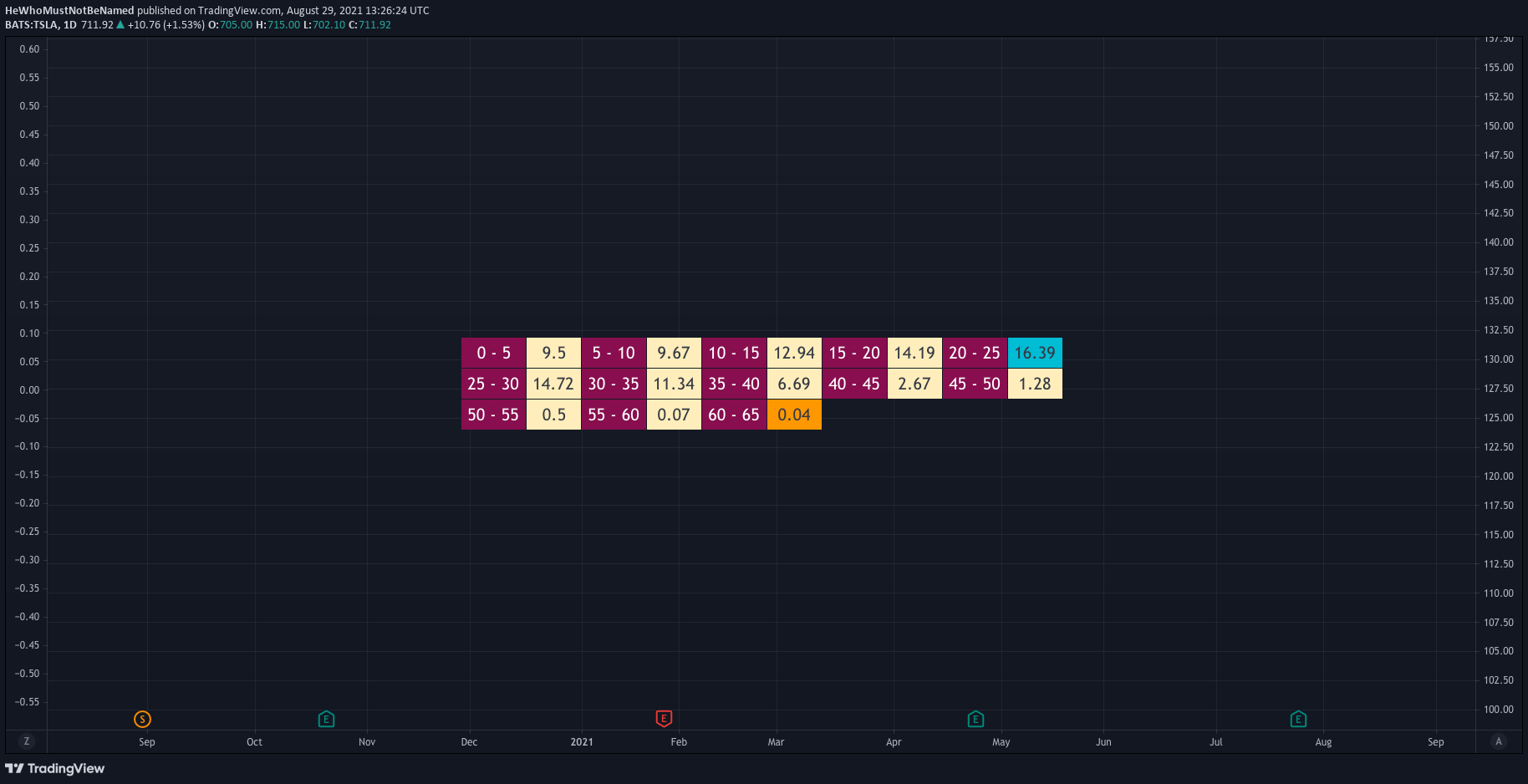Viewport: 1528px width, 784px height.
Task: Click the 0.60 level on the left scale
Action: pyautogui.click(x=29, y=49)
